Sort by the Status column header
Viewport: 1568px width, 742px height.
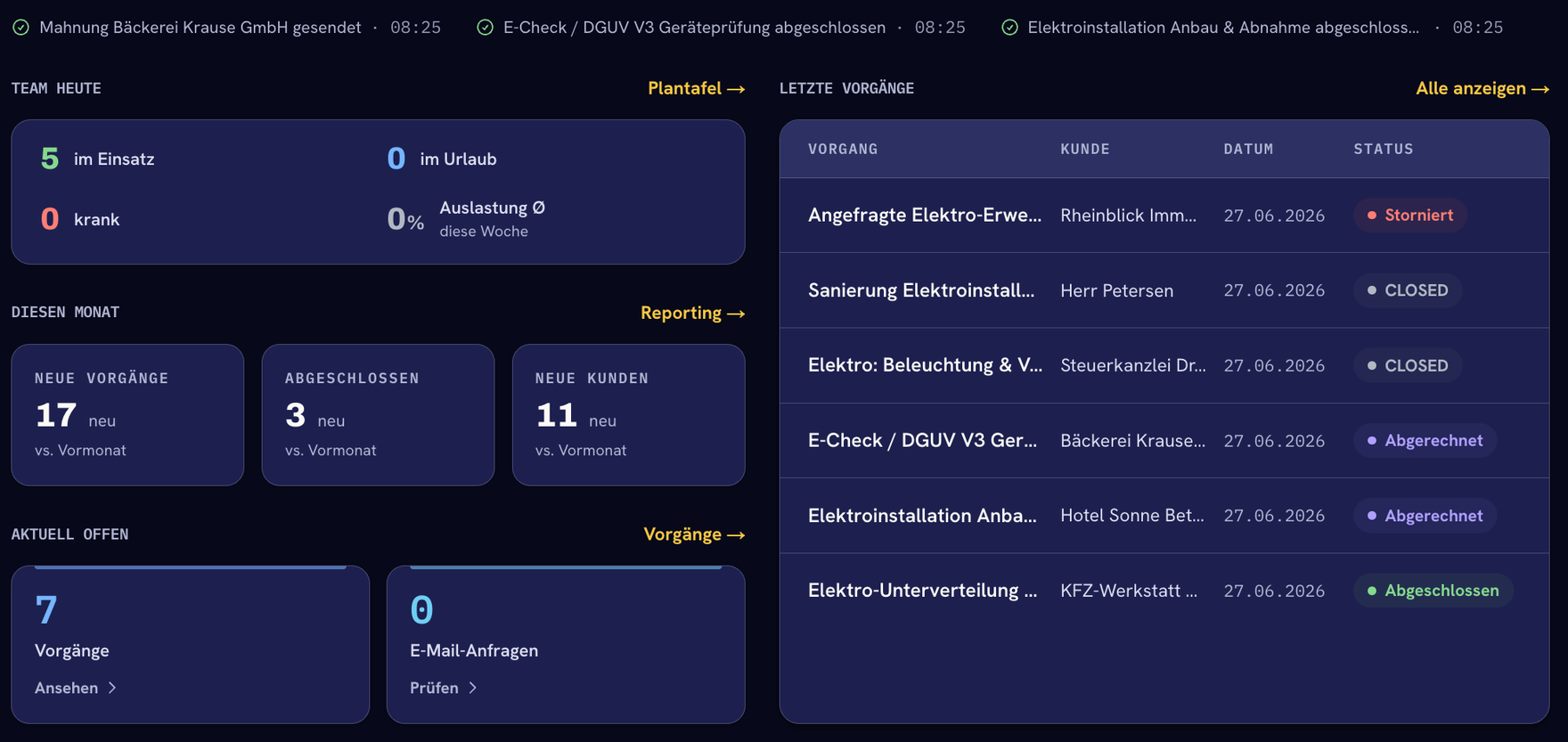tap(1384, 149)
